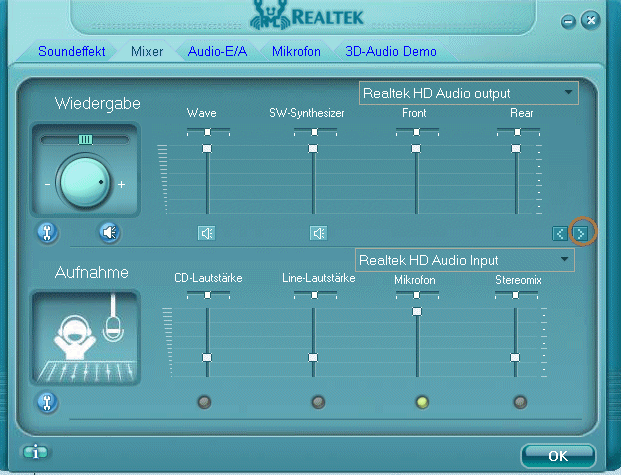Select Line-Lautstärke as recording source

tap(318, 402)
